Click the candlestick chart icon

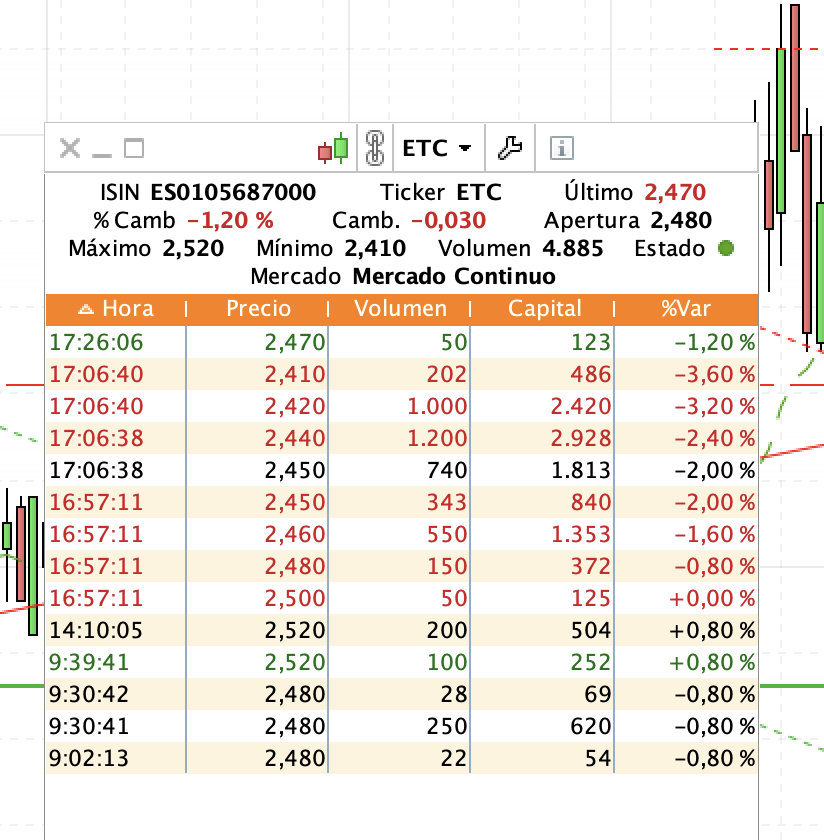[334, 149]
